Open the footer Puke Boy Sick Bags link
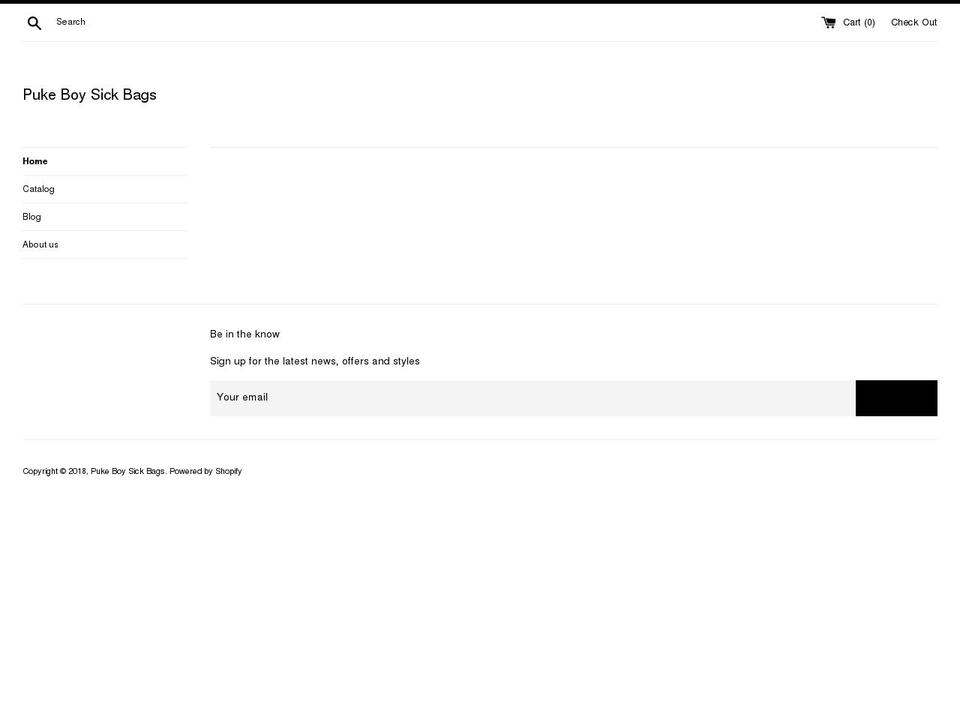This screenshot has height=720, width=960. click(x=127, y=471)
